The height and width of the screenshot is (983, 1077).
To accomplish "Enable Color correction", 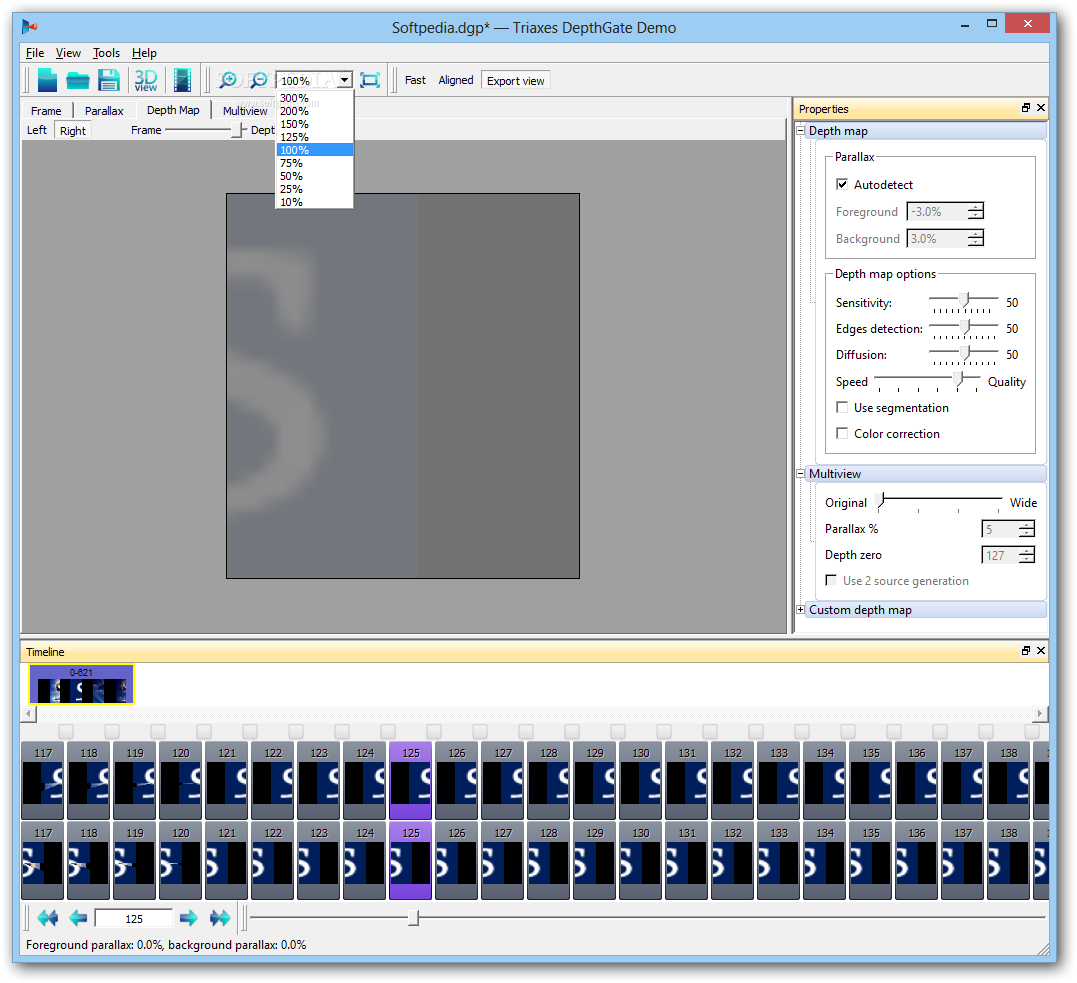I will point(841,433).
